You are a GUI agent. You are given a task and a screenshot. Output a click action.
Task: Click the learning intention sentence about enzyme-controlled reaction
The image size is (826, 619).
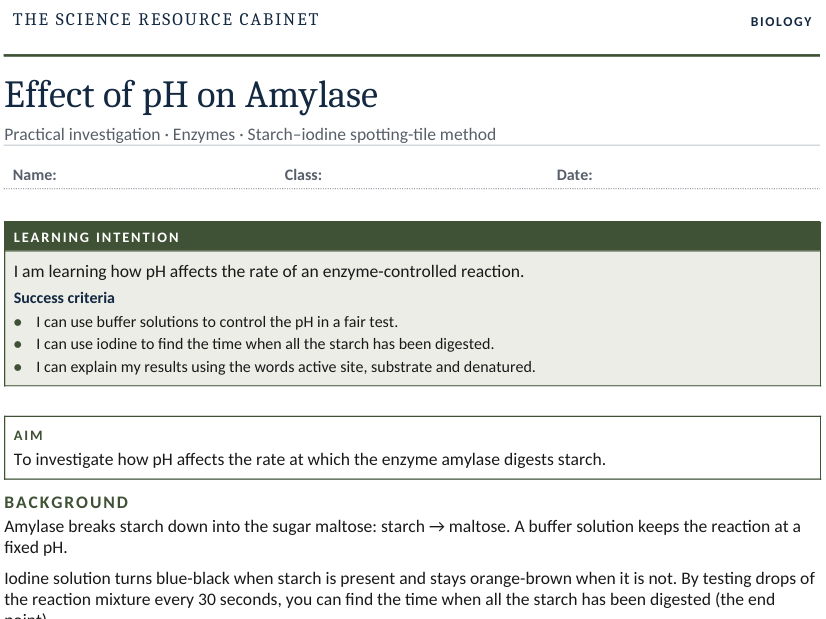pos(269,272)
